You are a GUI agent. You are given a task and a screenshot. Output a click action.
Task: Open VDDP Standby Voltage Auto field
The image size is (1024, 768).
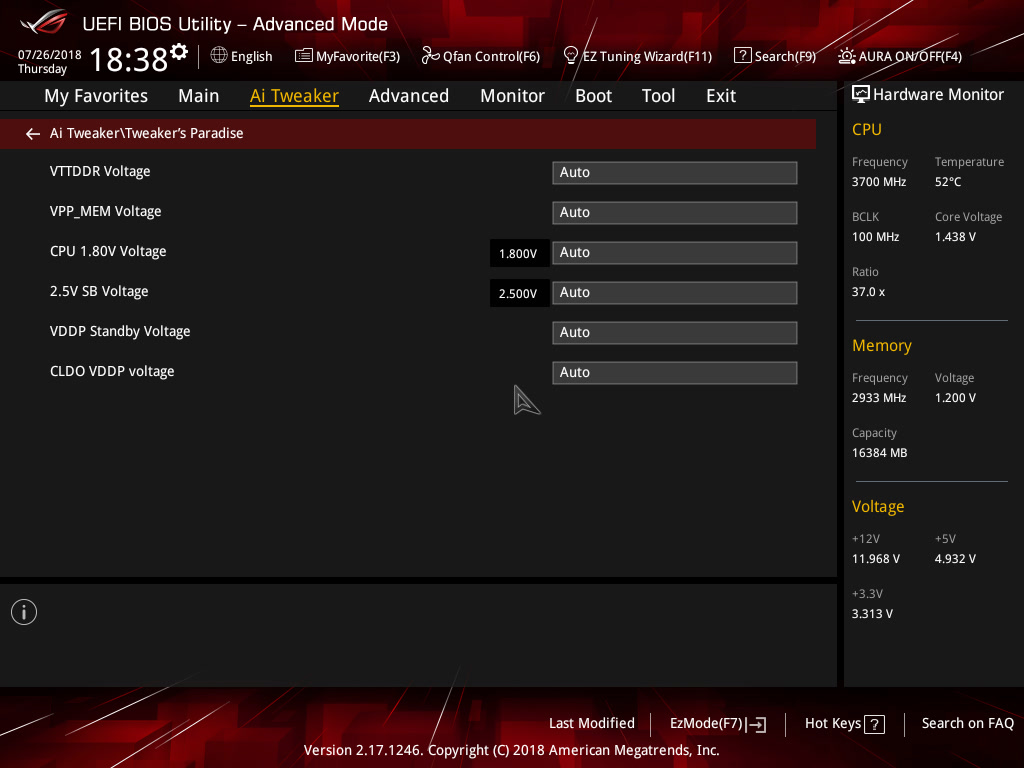click(x=675, y=333)
